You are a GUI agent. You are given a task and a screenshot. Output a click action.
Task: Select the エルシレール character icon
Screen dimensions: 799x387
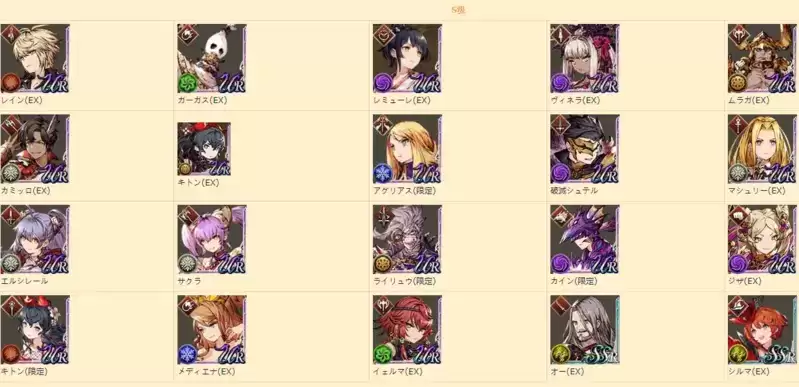35,240
